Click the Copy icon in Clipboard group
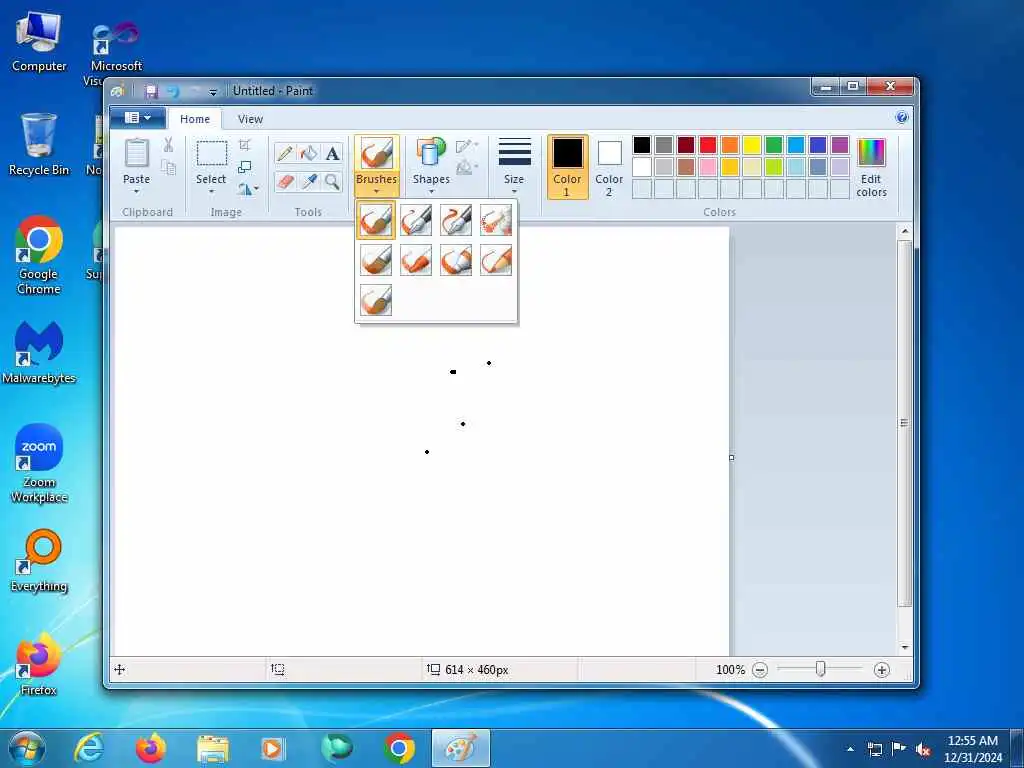Viewport: 1024px width, 768px height. point(168,168)
